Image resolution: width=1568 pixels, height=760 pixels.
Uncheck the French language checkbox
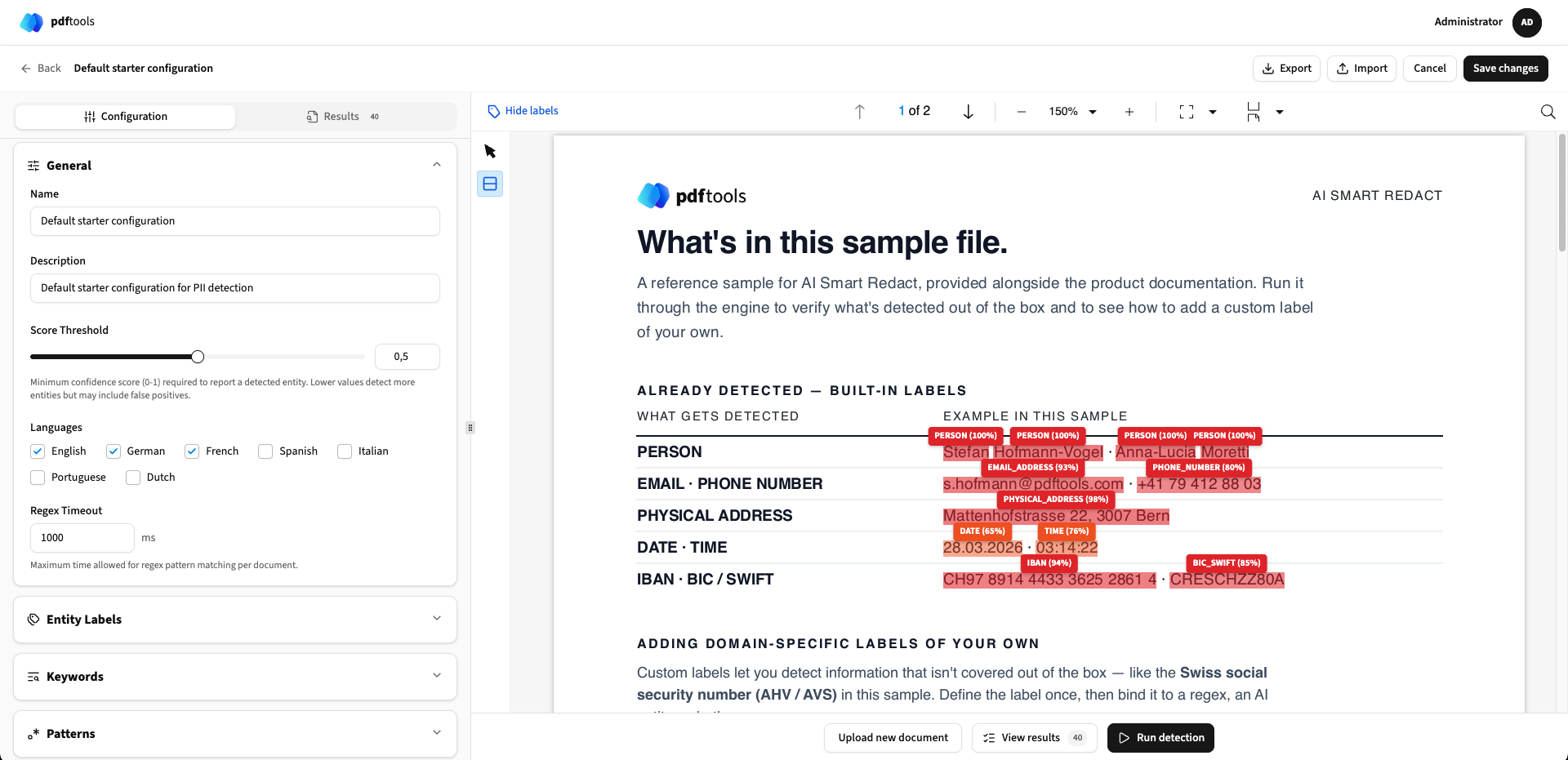coord(192,451)
